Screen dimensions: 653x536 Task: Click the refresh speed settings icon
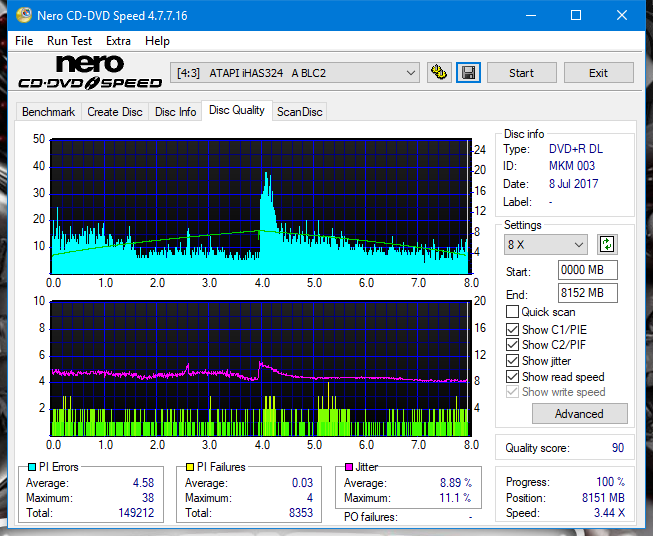[x=607, y=244]
